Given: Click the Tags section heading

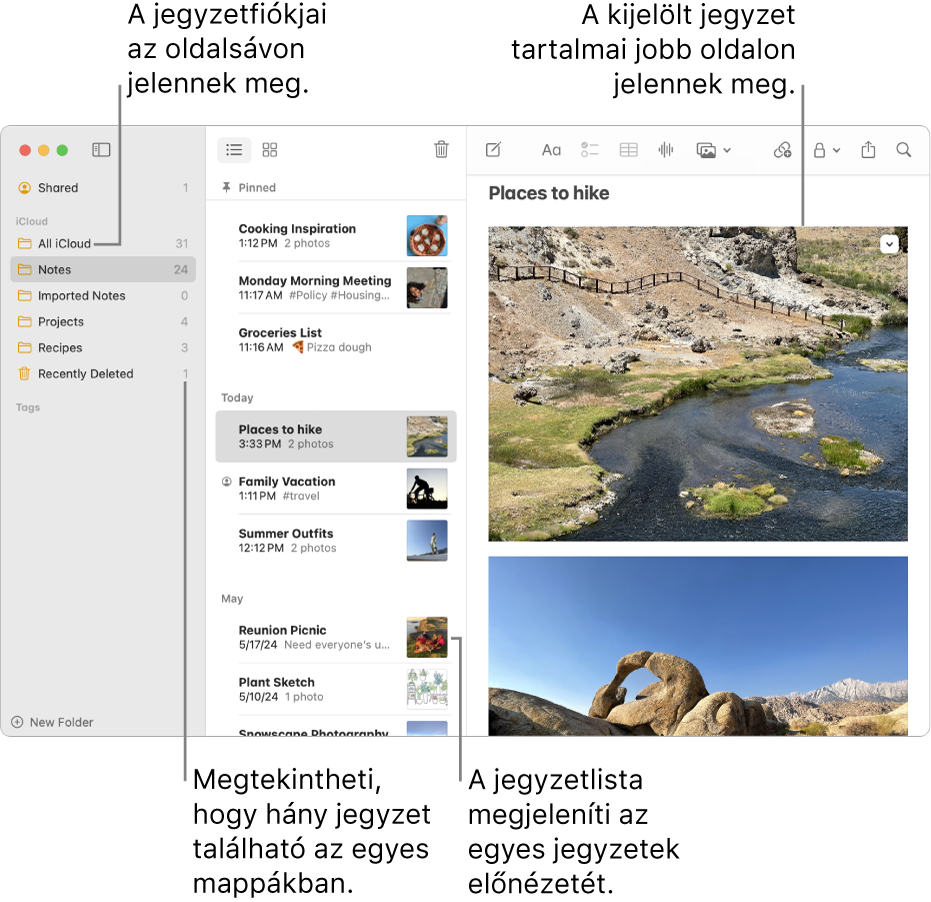Looking at the screenshot, I should [28, 407].
